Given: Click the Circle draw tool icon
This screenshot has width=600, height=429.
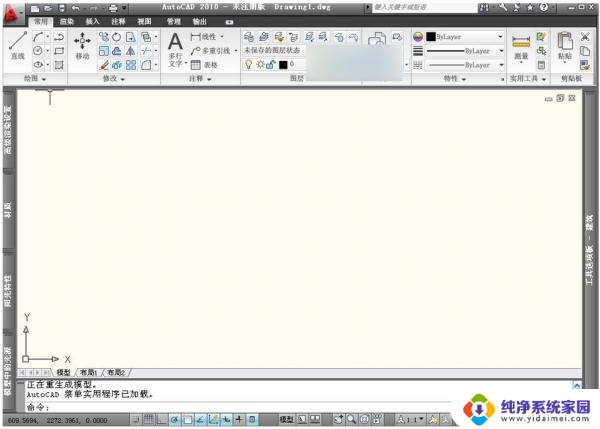Looking at the screenshot, I should [38, 51].
